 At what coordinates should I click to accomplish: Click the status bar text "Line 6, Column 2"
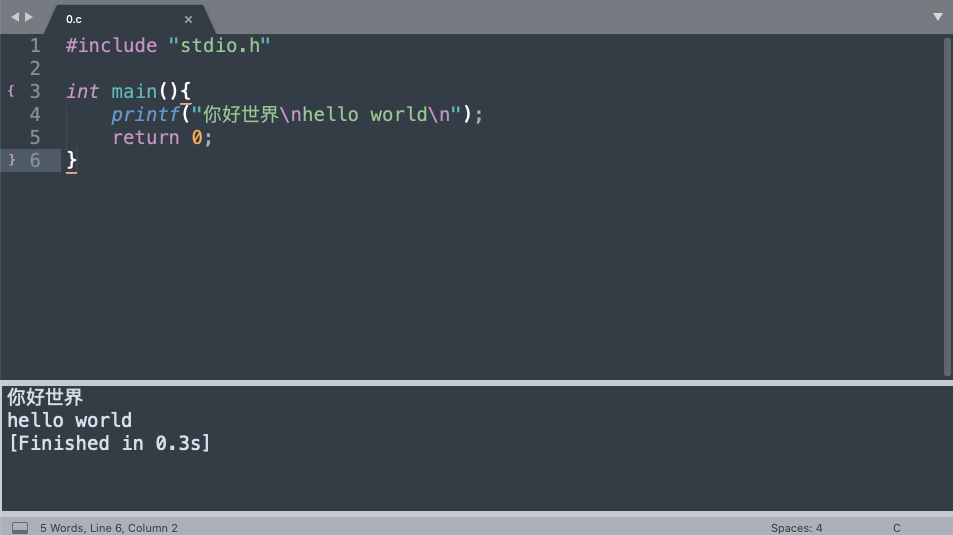[134, 528]
